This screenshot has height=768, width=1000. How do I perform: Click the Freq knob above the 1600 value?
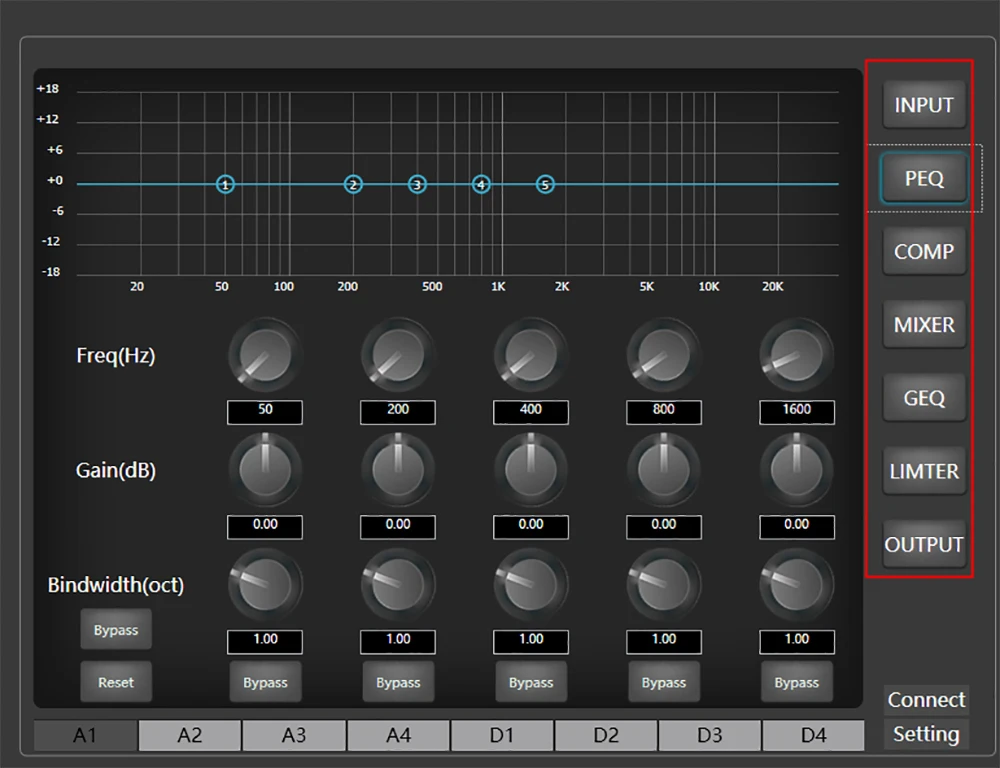[x=797, y=355]
